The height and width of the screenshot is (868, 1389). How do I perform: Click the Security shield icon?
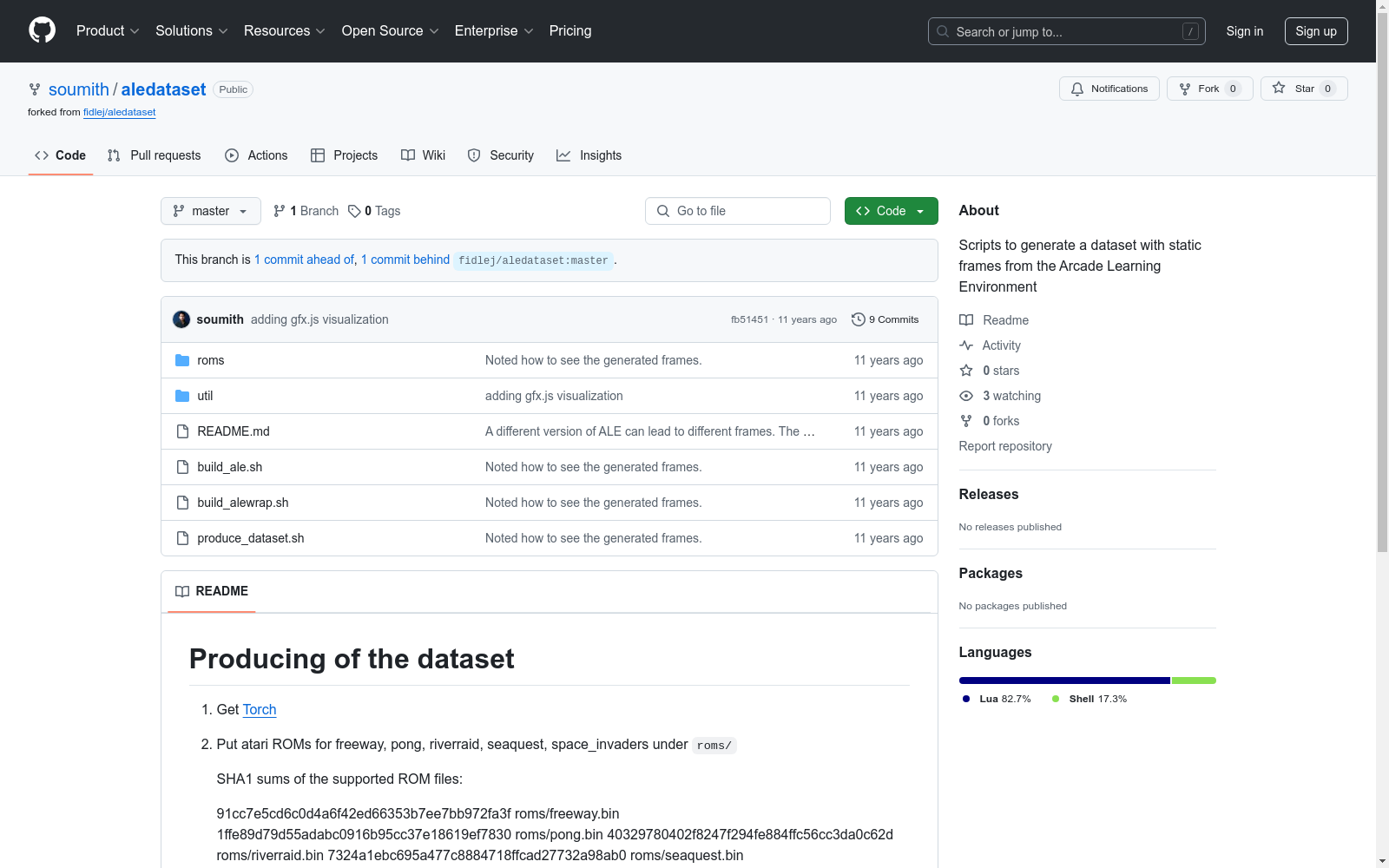pos(474,155)
